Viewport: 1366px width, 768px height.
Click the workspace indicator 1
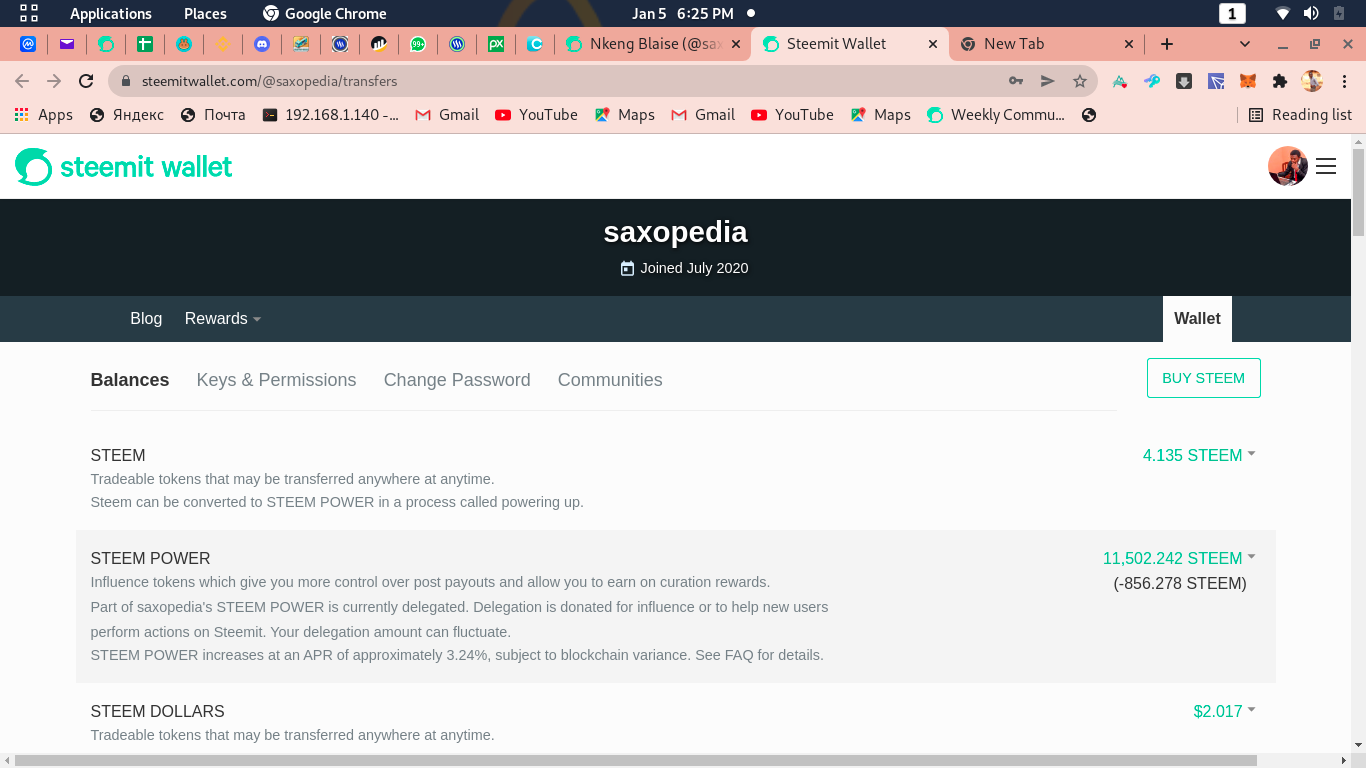pyautogui.click(x=1232, y=13)
